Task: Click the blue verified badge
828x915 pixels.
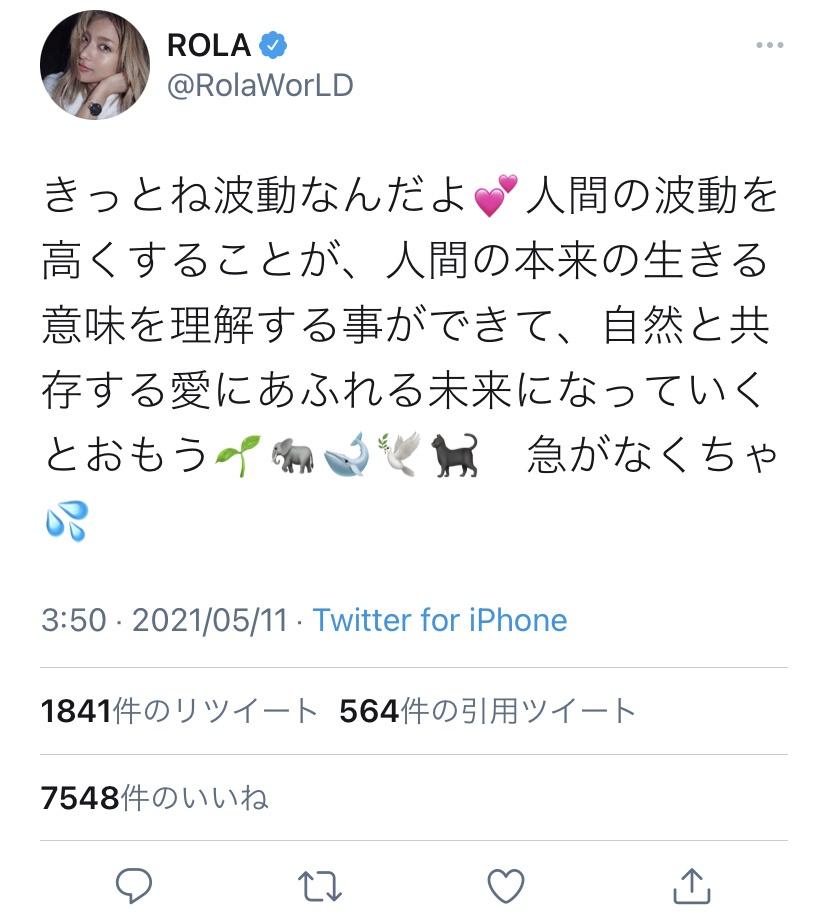Action: pos(272,46)
